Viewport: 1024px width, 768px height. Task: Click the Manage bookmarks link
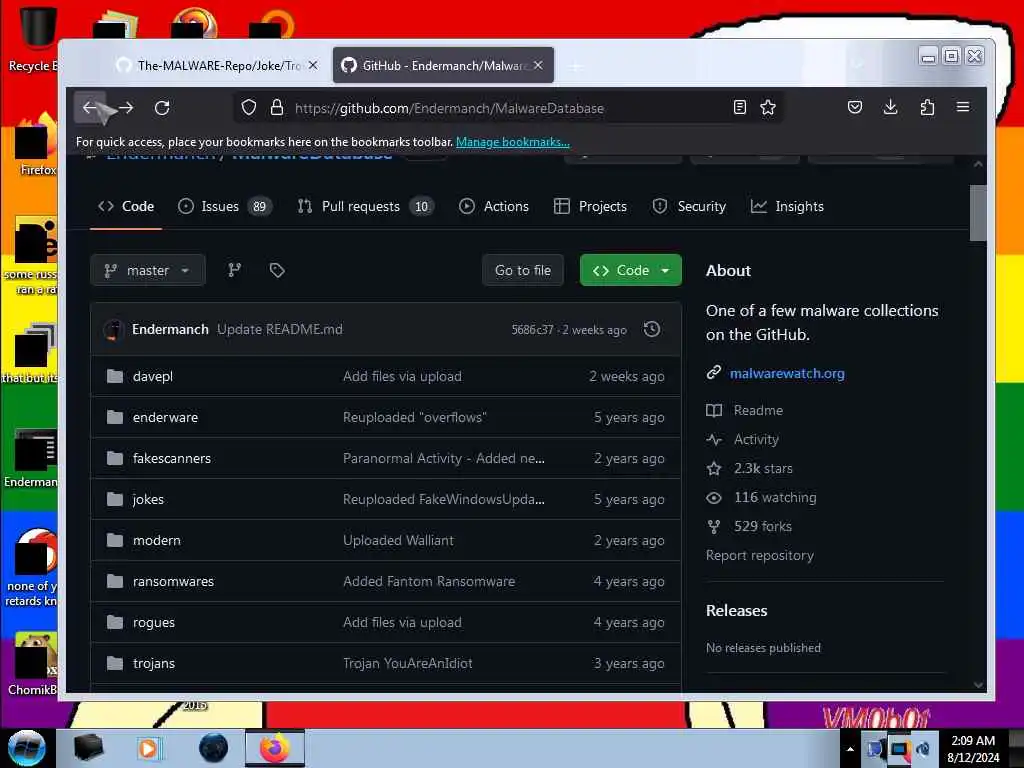coord(513,142)
